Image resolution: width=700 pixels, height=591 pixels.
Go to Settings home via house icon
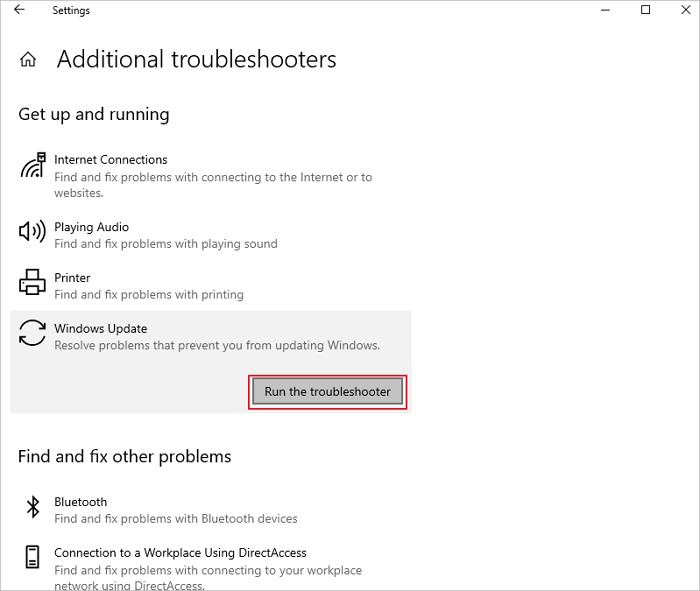click(29, 60)
